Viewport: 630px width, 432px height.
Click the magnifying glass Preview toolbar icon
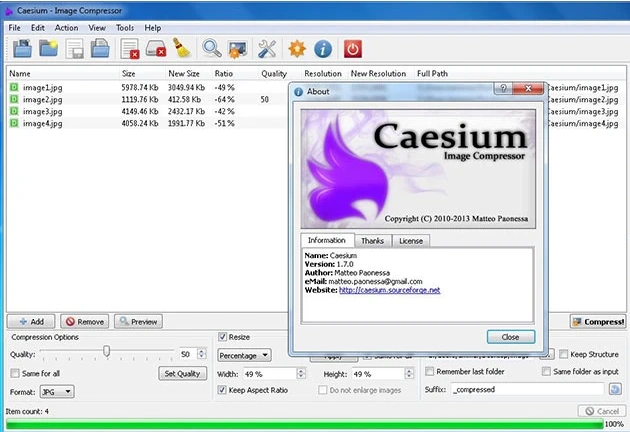pos(212,48)
